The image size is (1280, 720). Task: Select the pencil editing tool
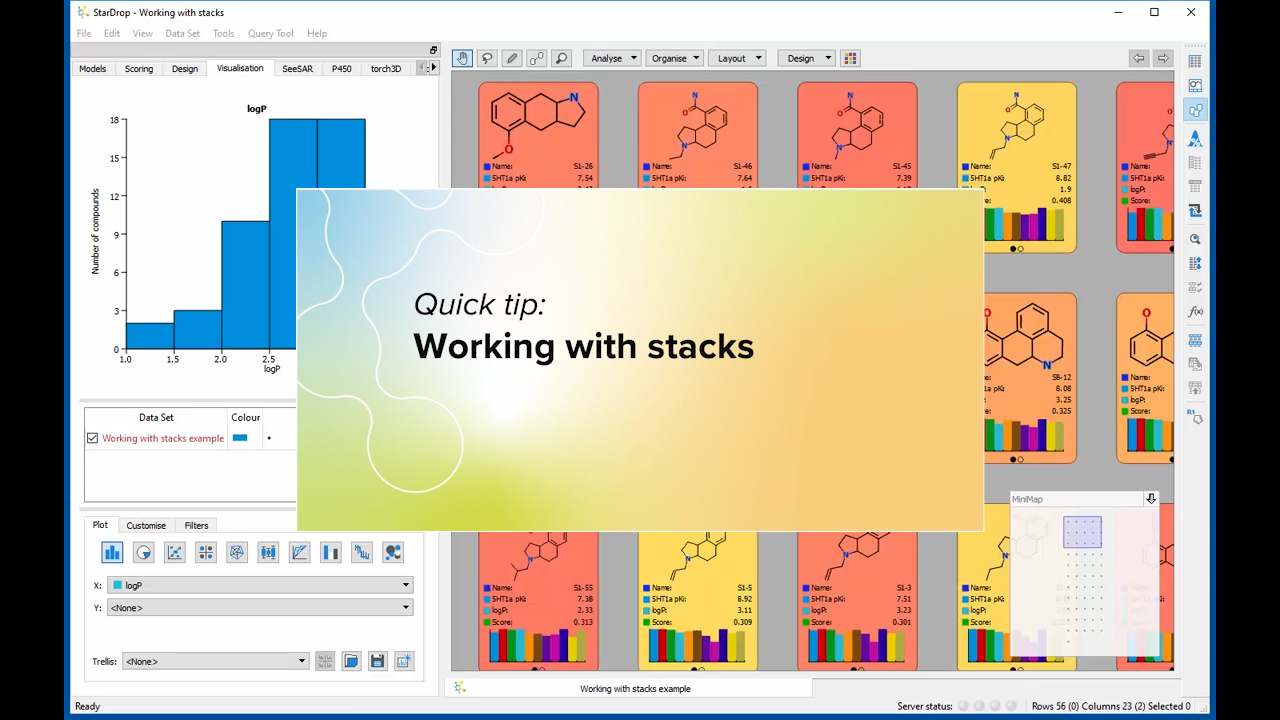511,58
